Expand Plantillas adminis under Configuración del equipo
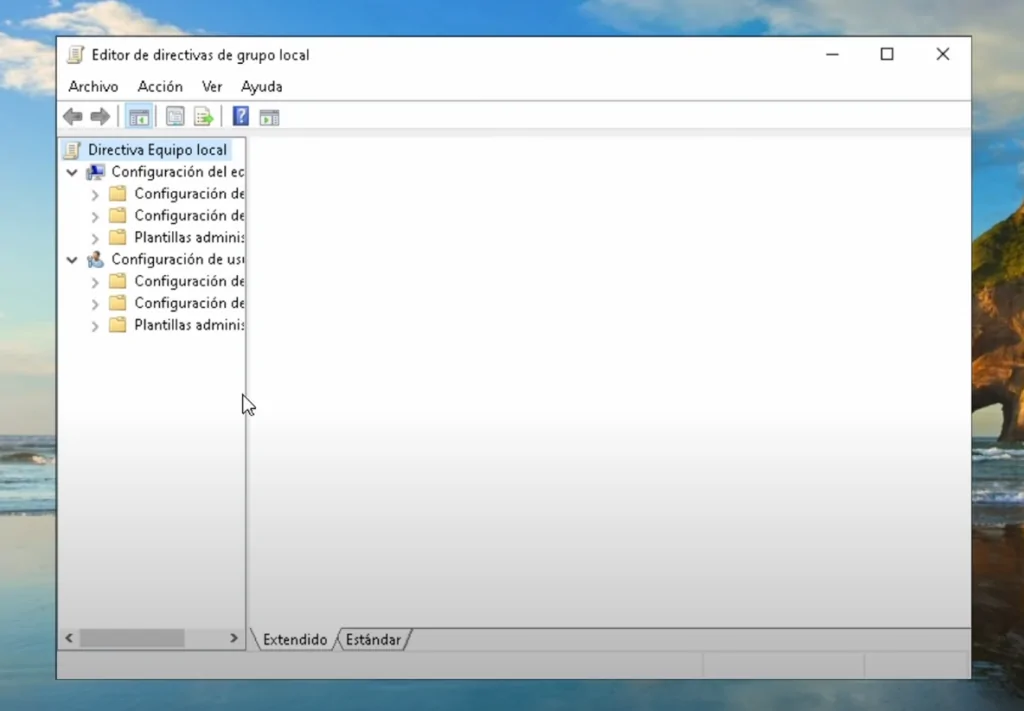 (95, 238)
